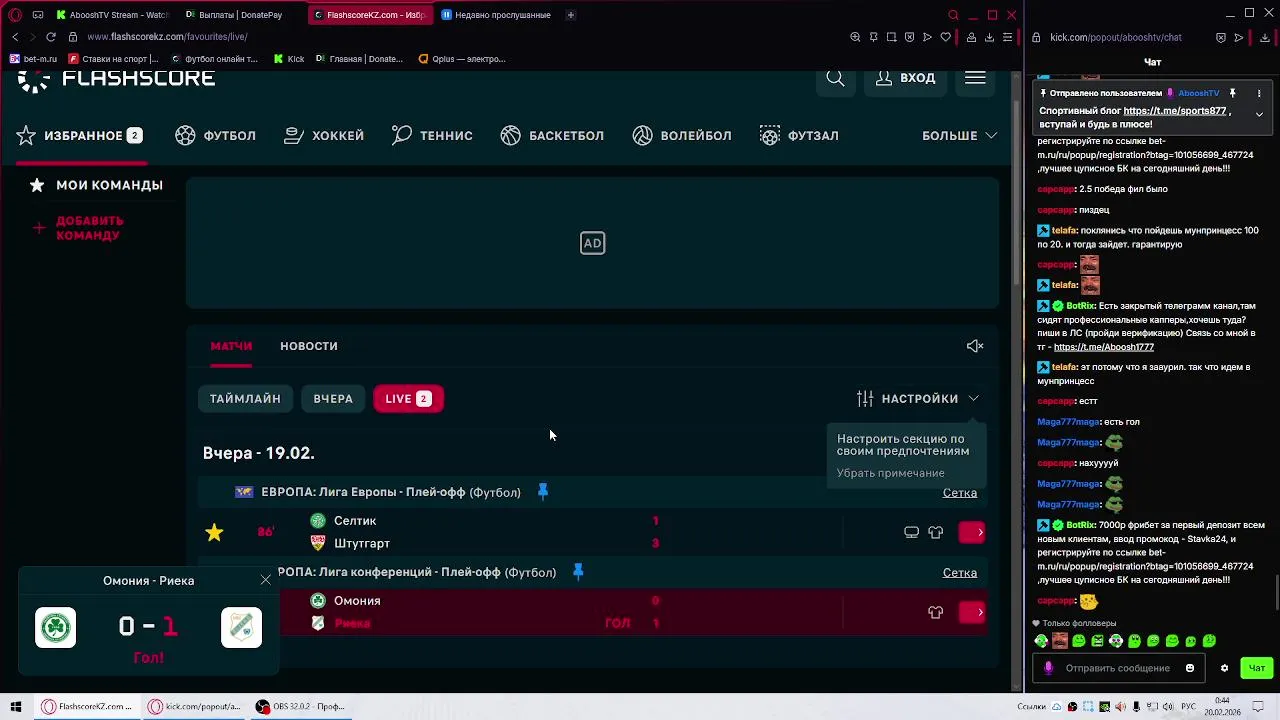Select the ВЧЕРА filter
Image resolution: width=1280 pixels, height=720 pixels.
(x=333, y=399)
